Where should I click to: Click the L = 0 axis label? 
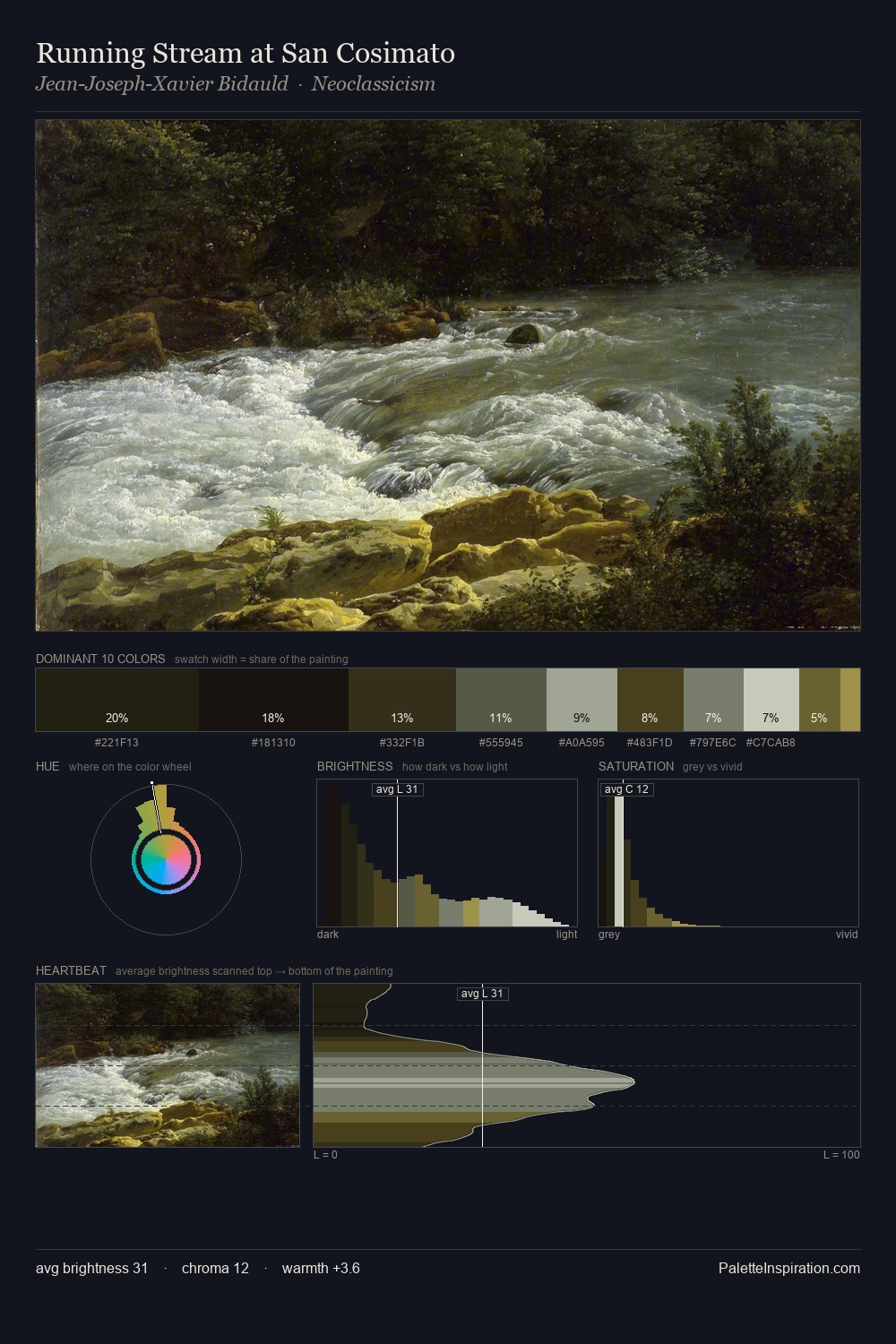click(325, 1155)
